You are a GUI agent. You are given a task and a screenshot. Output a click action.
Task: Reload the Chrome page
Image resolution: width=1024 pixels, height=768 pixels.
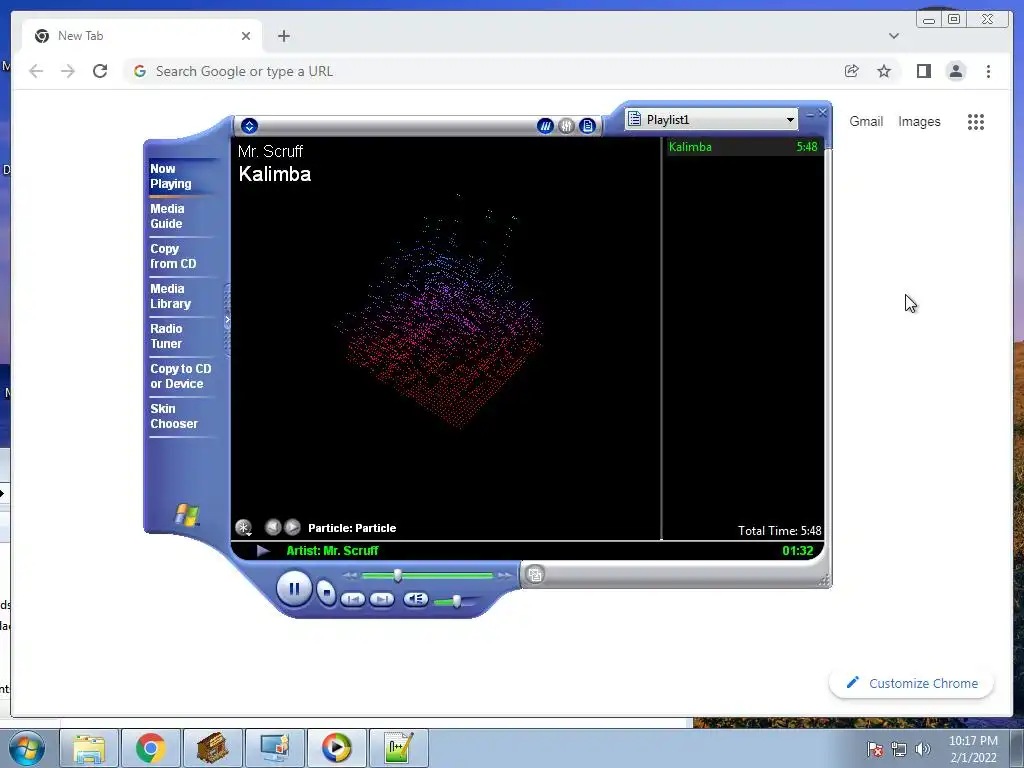(100, 71)
